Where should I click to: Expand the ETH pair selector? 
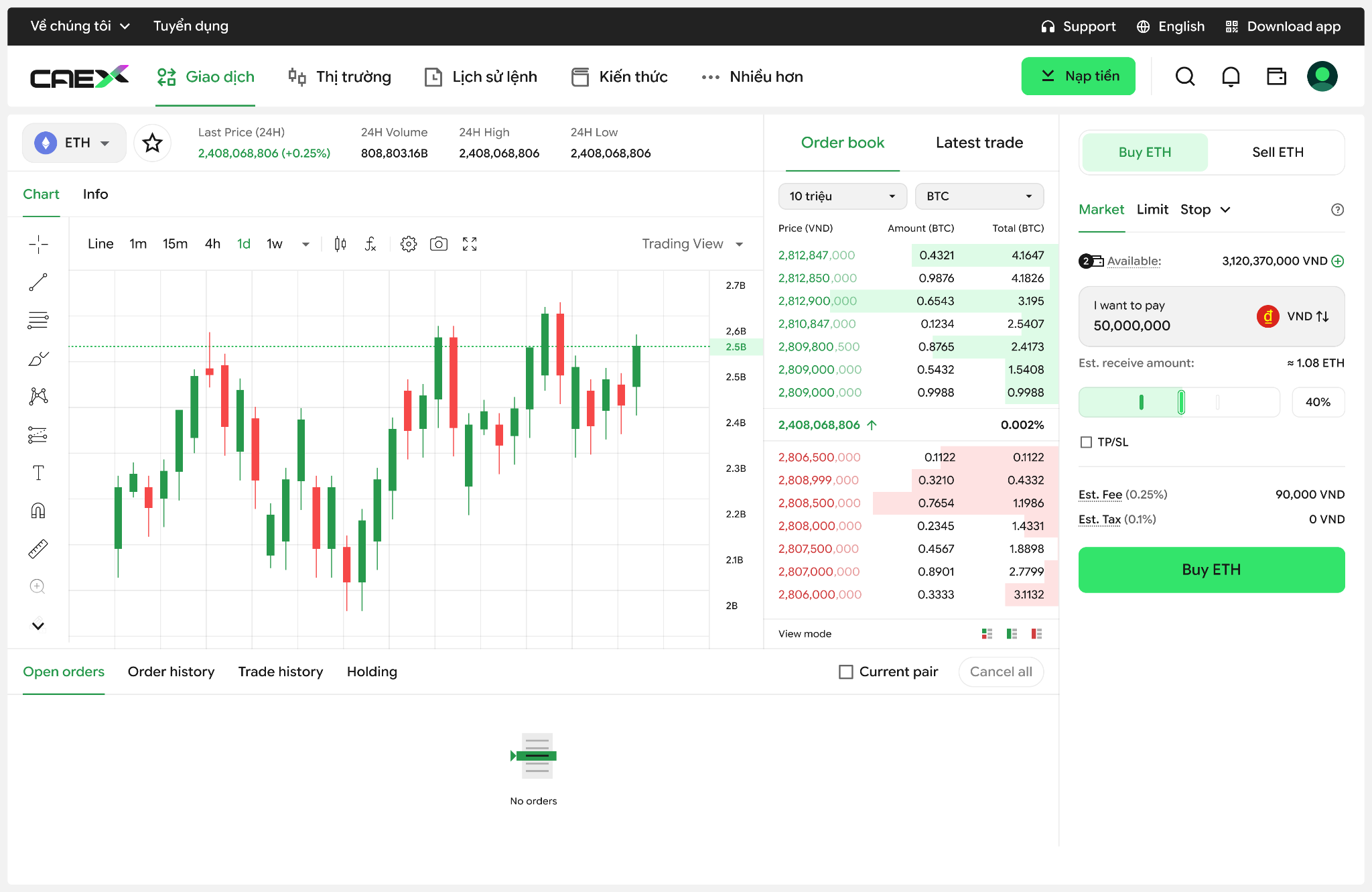tap(74, 143)
